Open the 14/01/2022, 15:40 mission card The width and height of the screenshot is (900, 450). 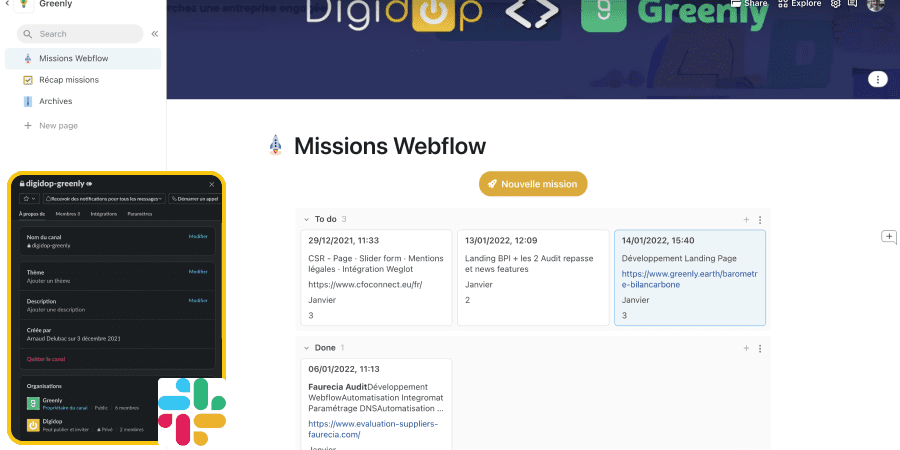[690, 278]
